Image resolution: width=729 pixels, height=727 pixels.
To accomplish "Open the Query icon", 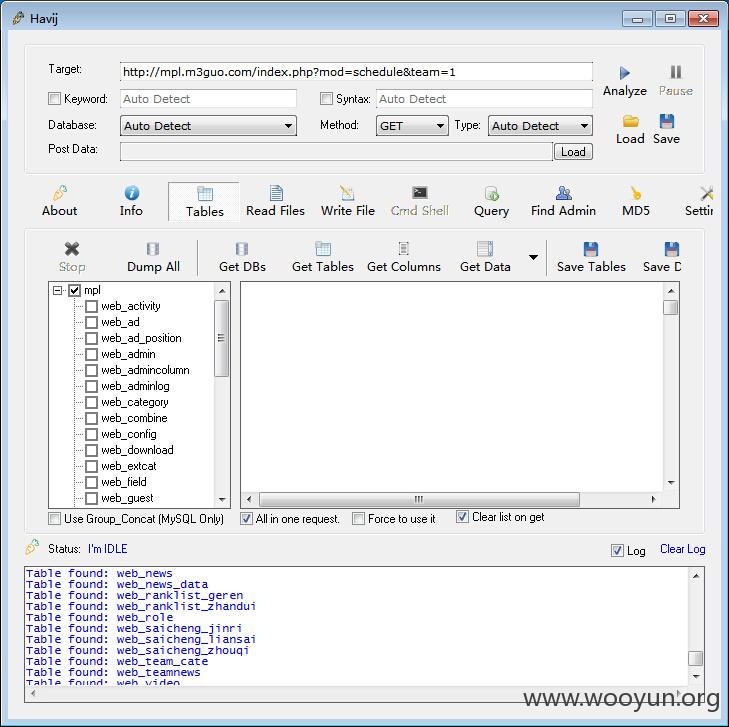I will [x=491, y=193].
